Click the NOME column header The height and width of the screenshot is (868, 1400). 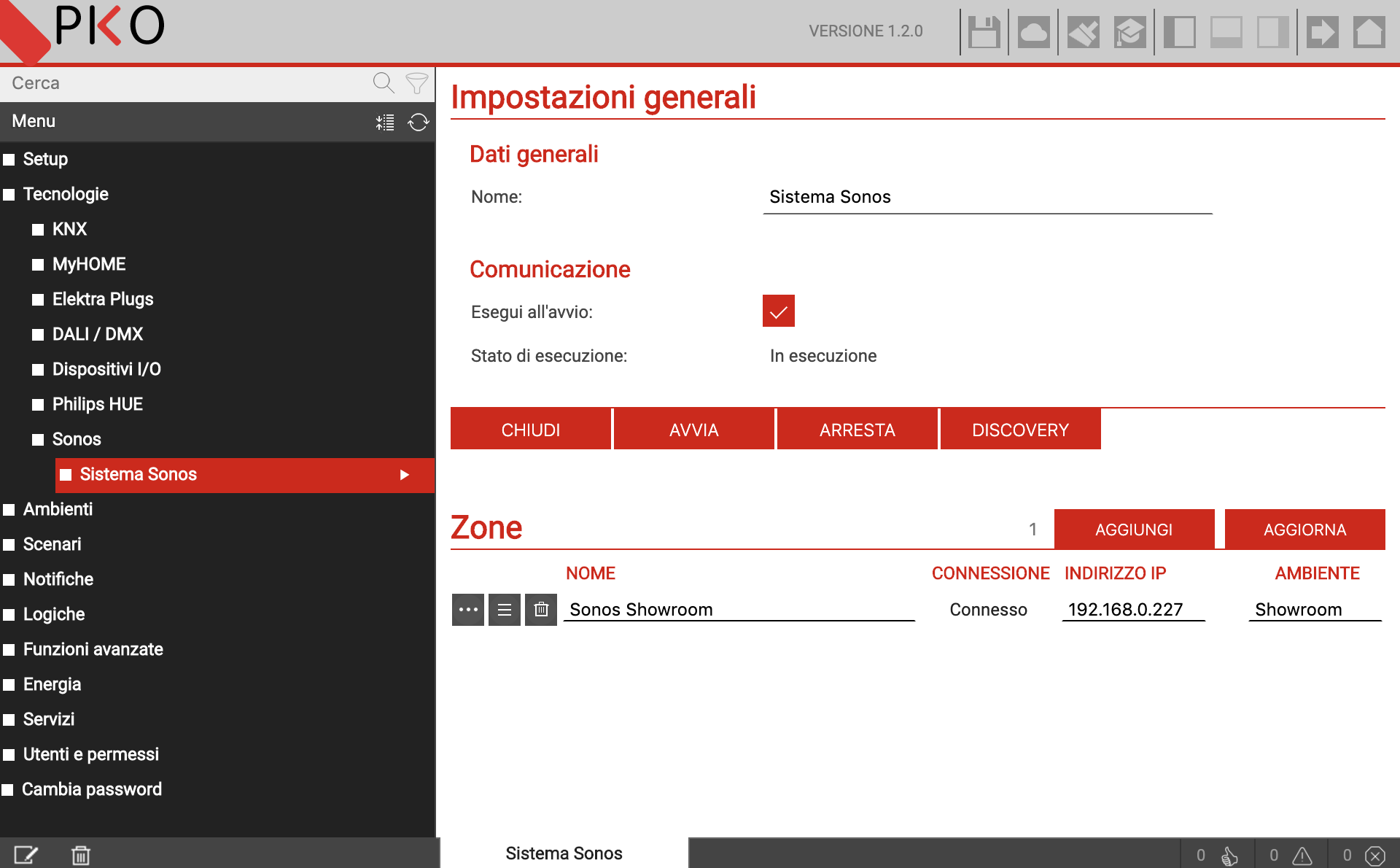coord(591,573)
